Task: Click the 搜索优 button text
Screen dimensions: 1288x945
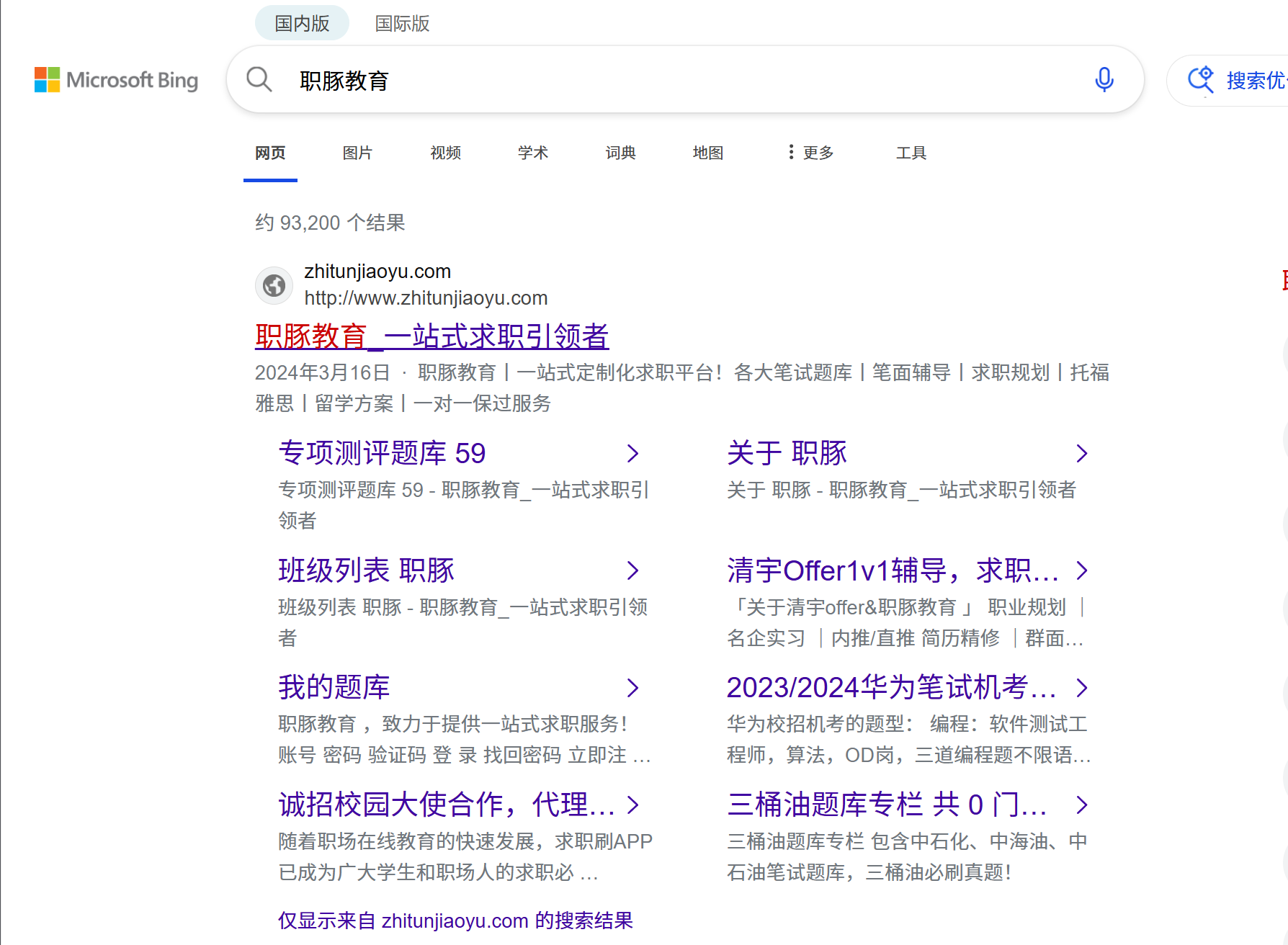Action: 1256,81
